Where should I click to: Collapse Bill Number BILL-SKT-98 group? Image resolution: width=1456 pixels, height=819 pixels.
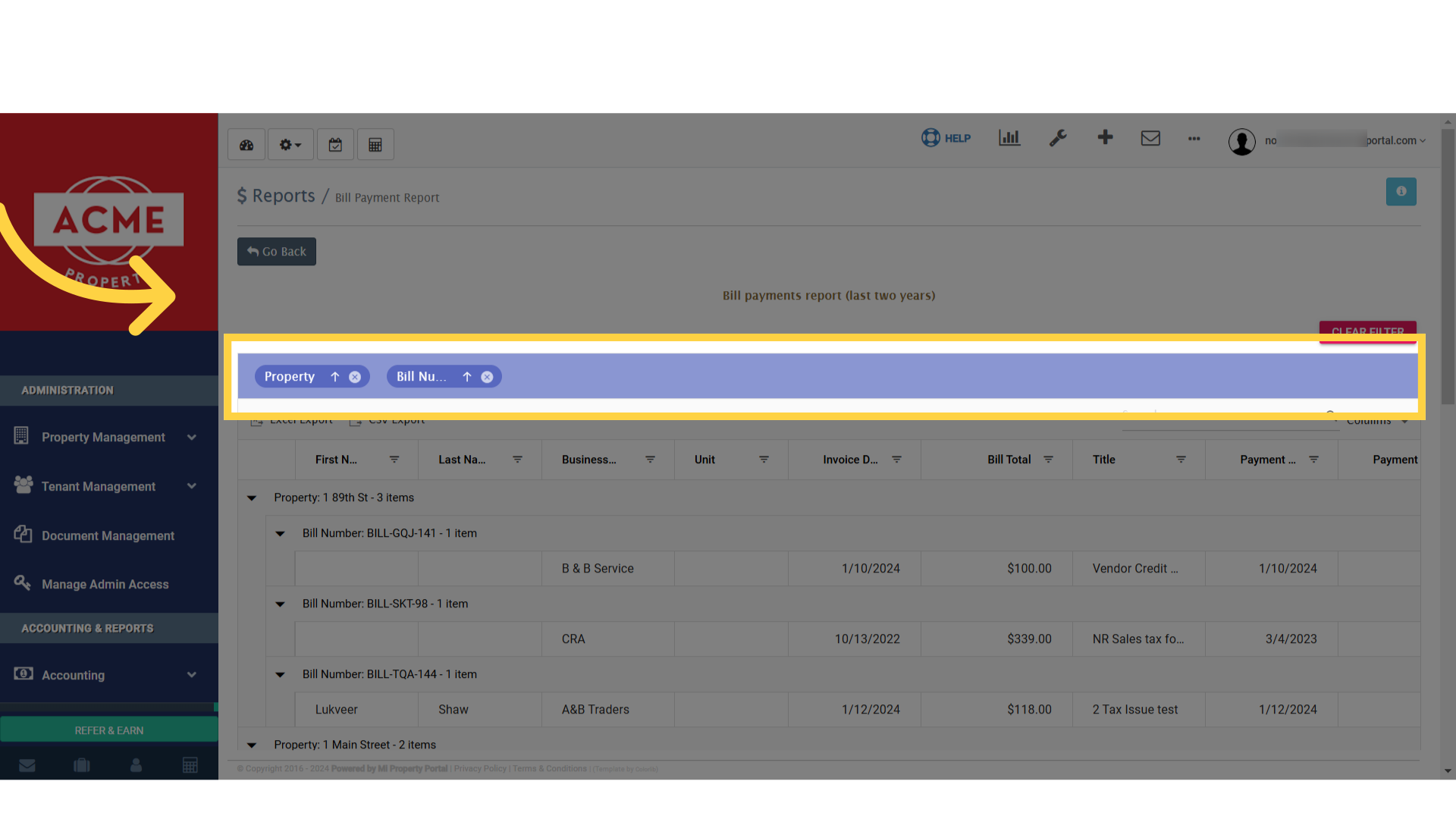(x=280, y=604)
